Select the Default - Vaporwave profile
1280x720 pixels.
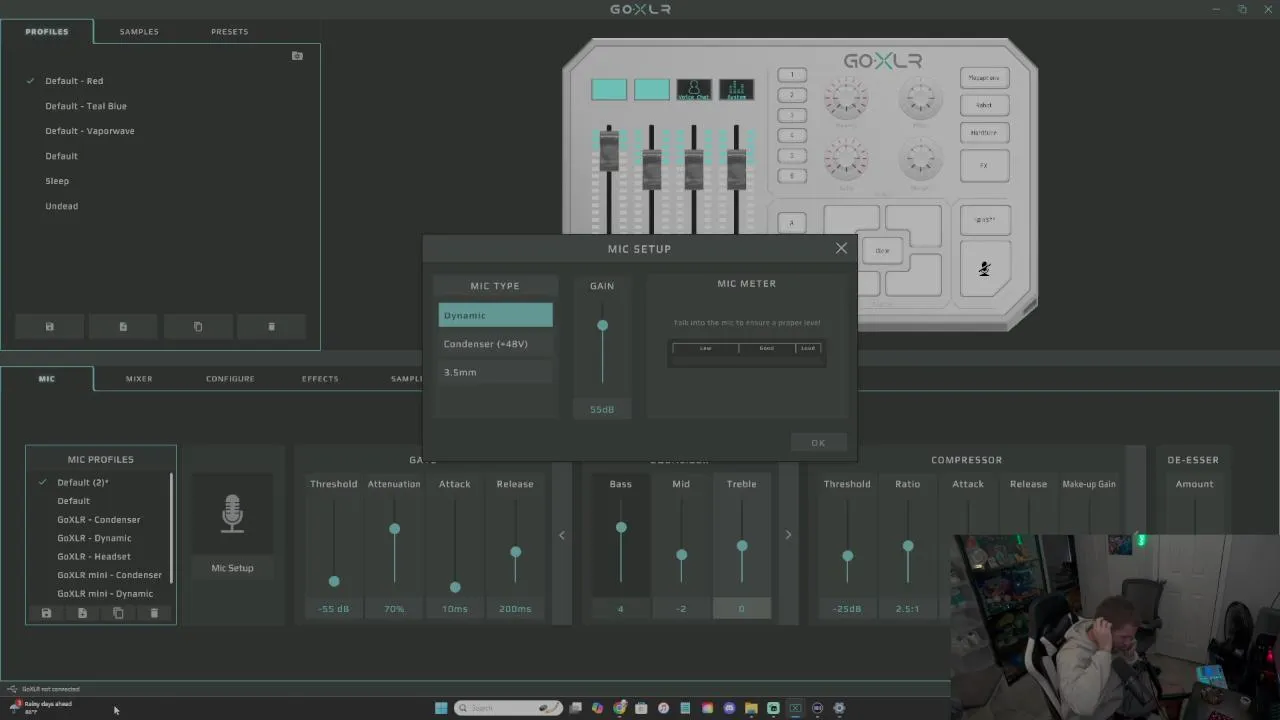pyautogui.click(x=90, y=131)
